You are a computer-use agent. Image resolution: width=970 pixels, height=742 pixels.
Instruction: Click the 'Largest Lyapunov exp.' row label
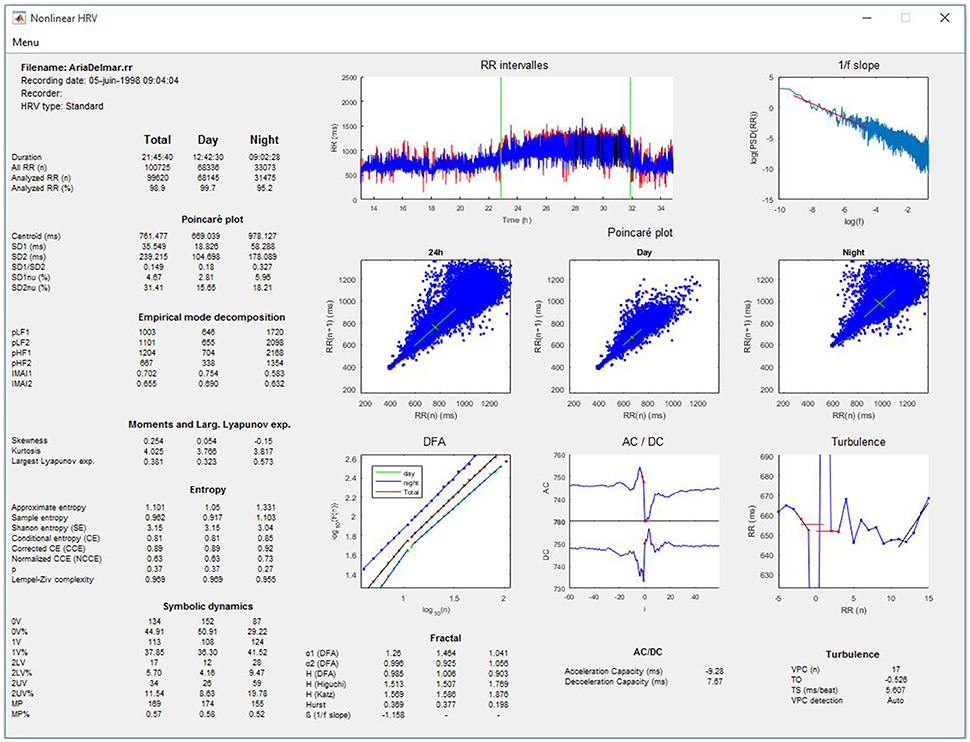click(53, 461)
